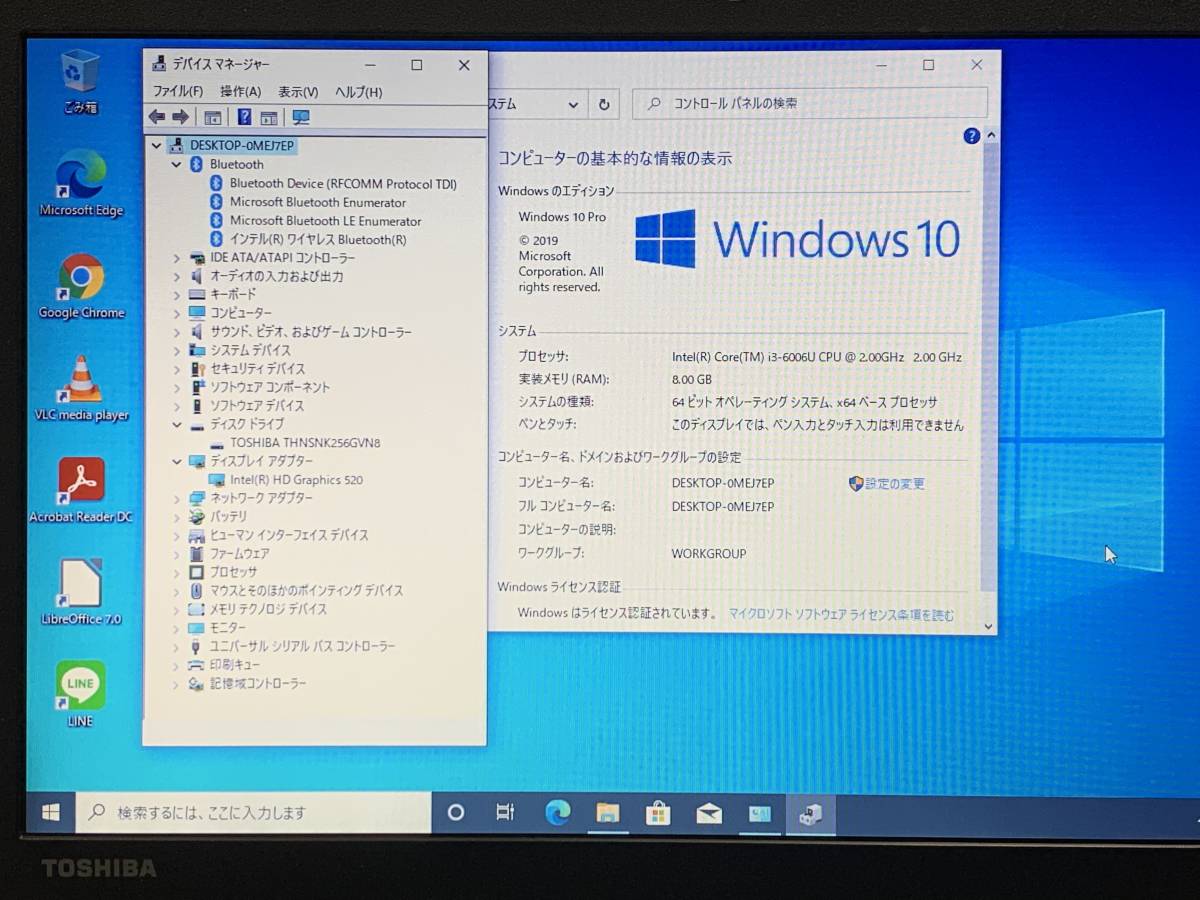Click the refresh button beside the address bar
The height and width of the screenshot is (900, 1200).
pyautogui.click(x=604, y=104)
